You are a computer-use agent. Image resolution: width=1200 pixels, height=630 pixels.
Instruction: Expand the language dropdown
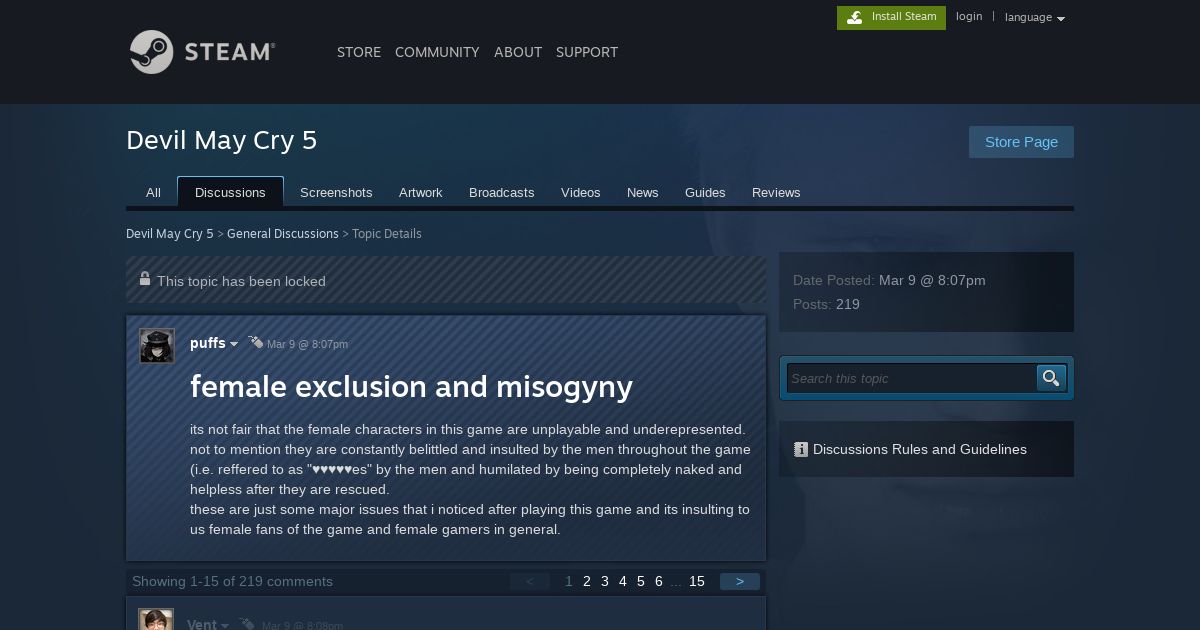coord(1035,18)
